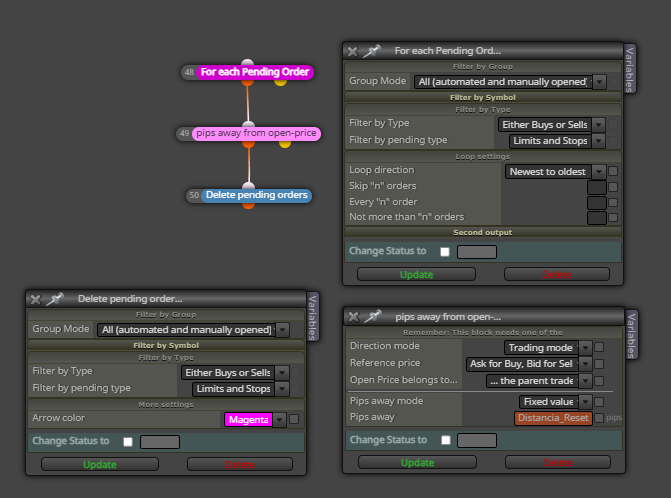This screenshot has width=671, height=498.
Task: Open Variables tab of Delete pending order panel
Action: point(313,317)
